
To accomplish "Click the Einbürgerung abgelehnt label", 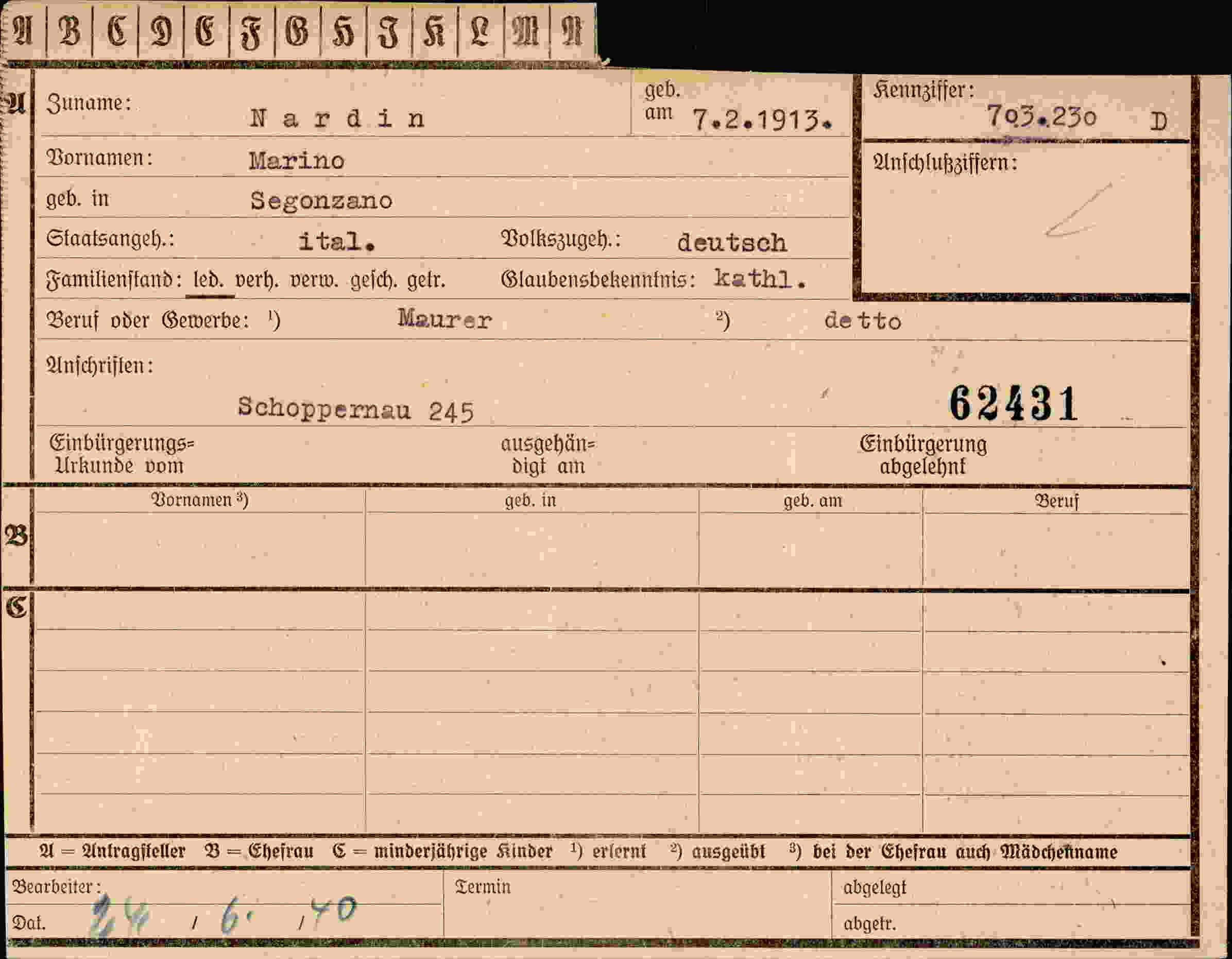I will tap(923, 455).
